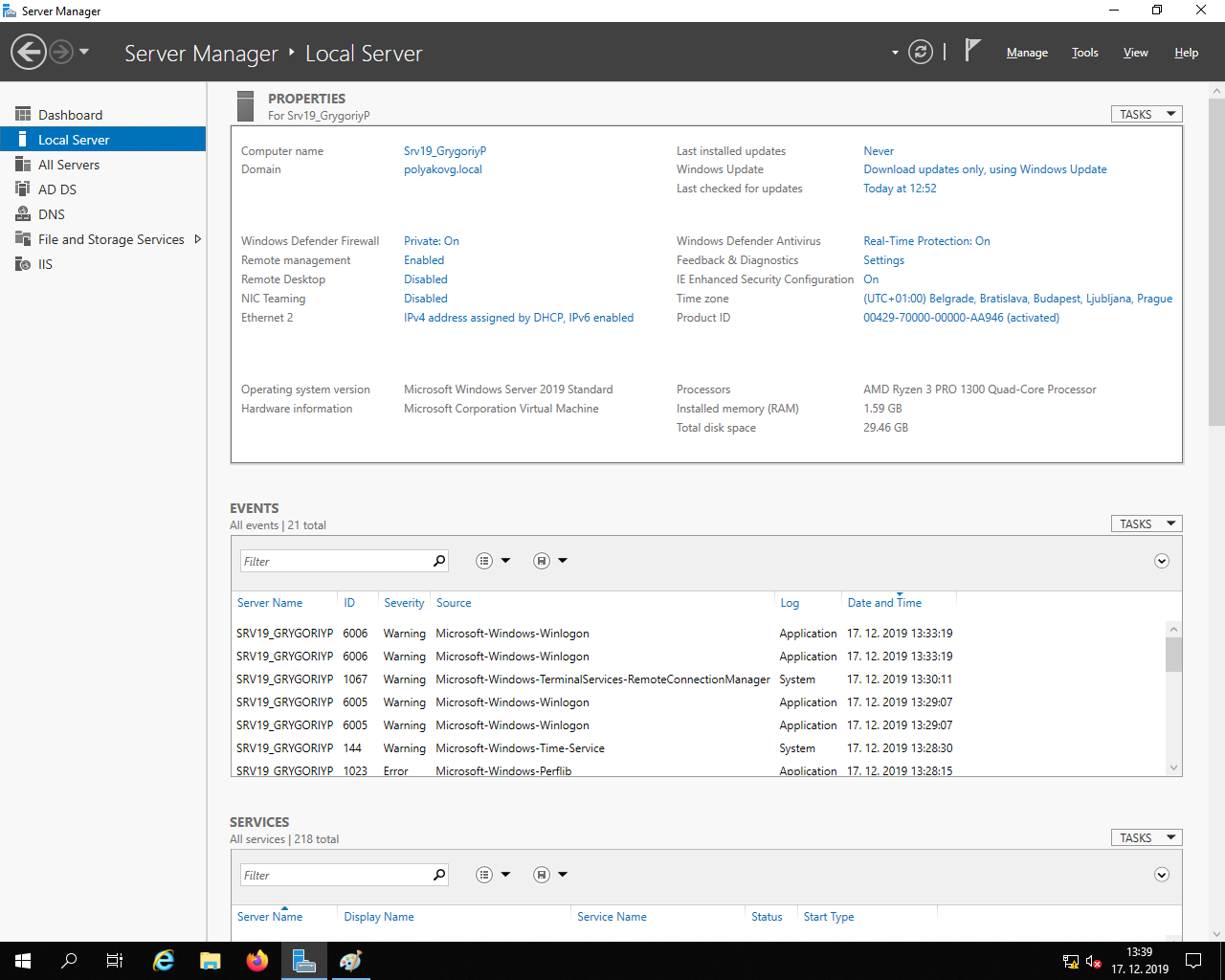Click Remote Desktop Disabled link

[426, 279]
